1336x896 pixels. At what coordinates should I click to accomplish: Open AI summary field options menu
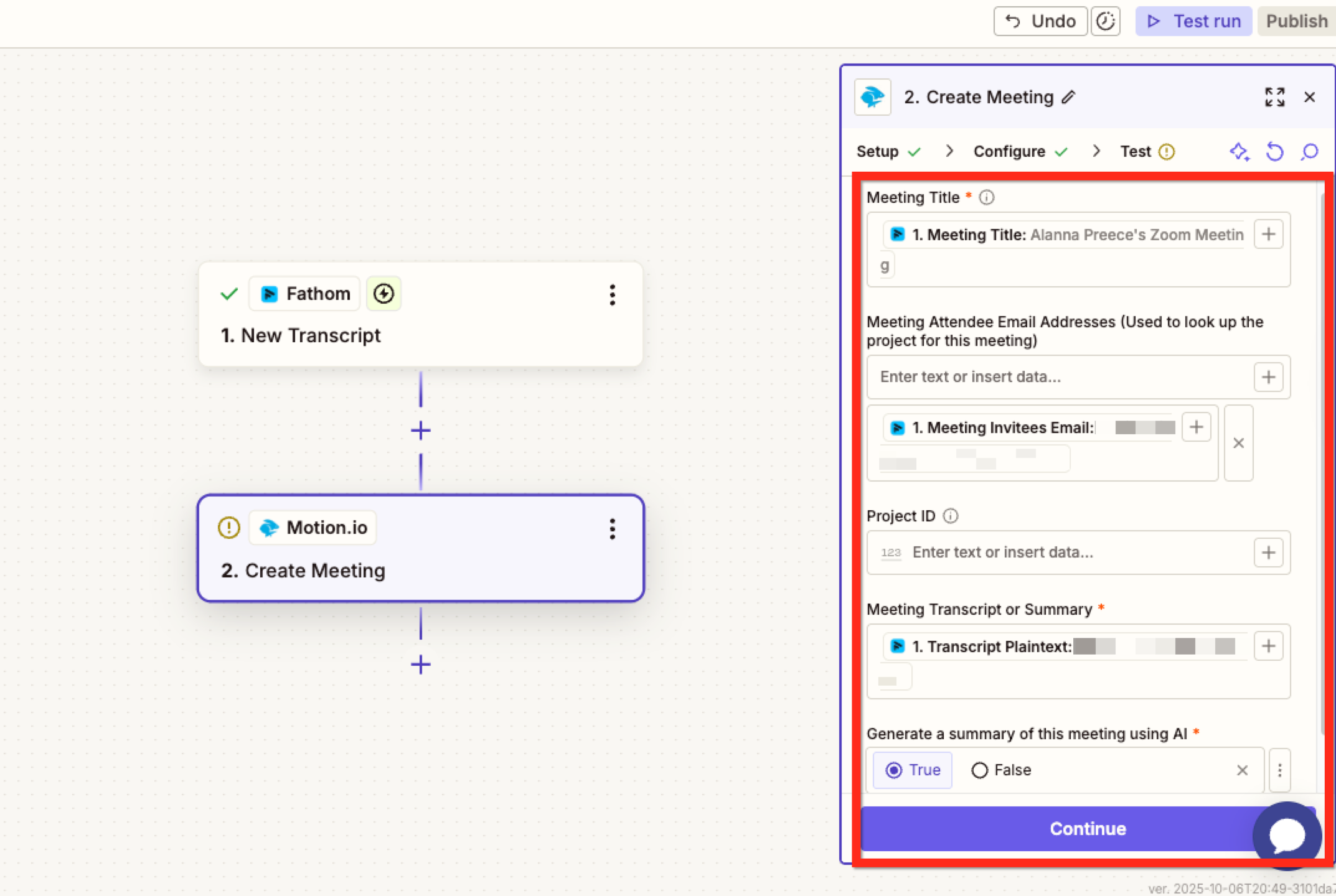[x=1279, y=770]
